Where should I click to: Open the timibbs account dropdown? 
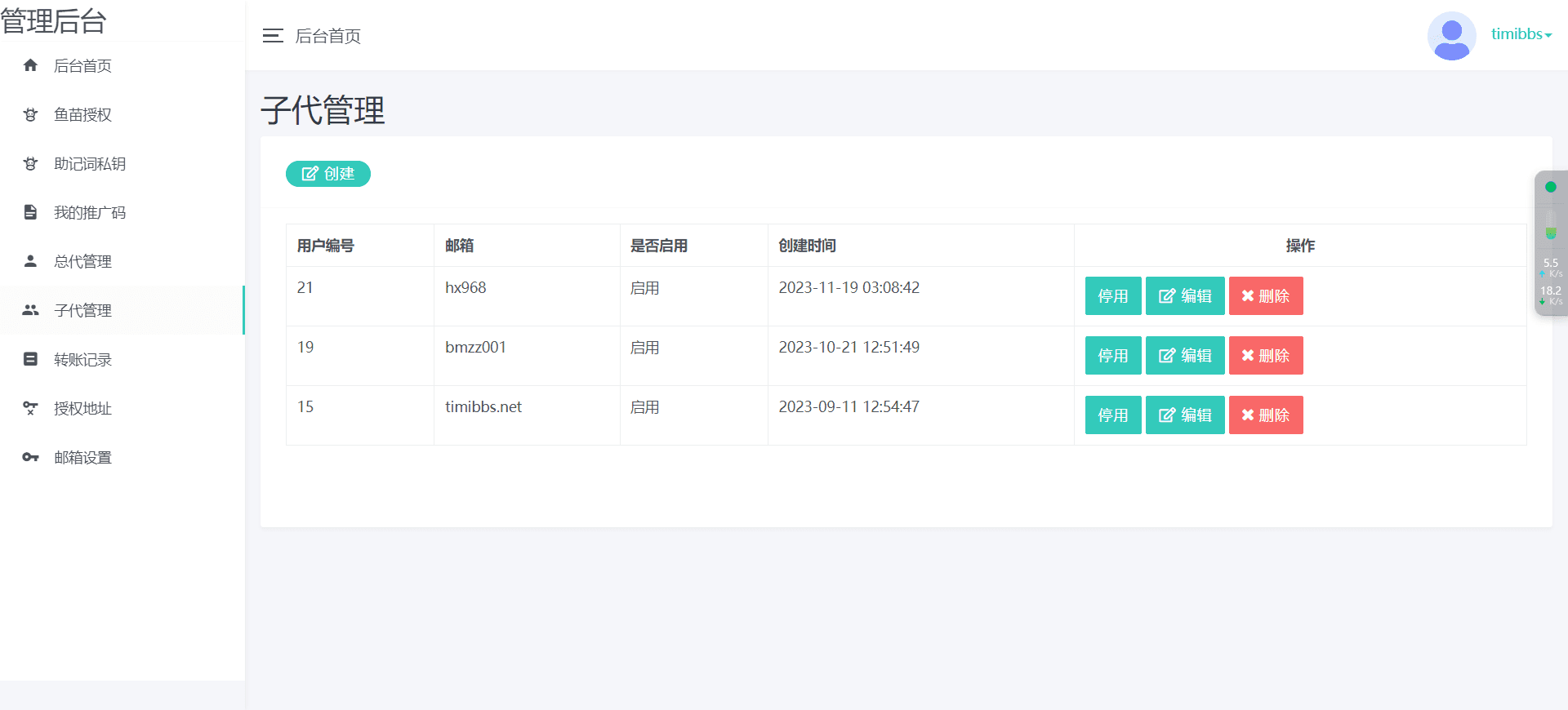click(x=1521, y=34)
